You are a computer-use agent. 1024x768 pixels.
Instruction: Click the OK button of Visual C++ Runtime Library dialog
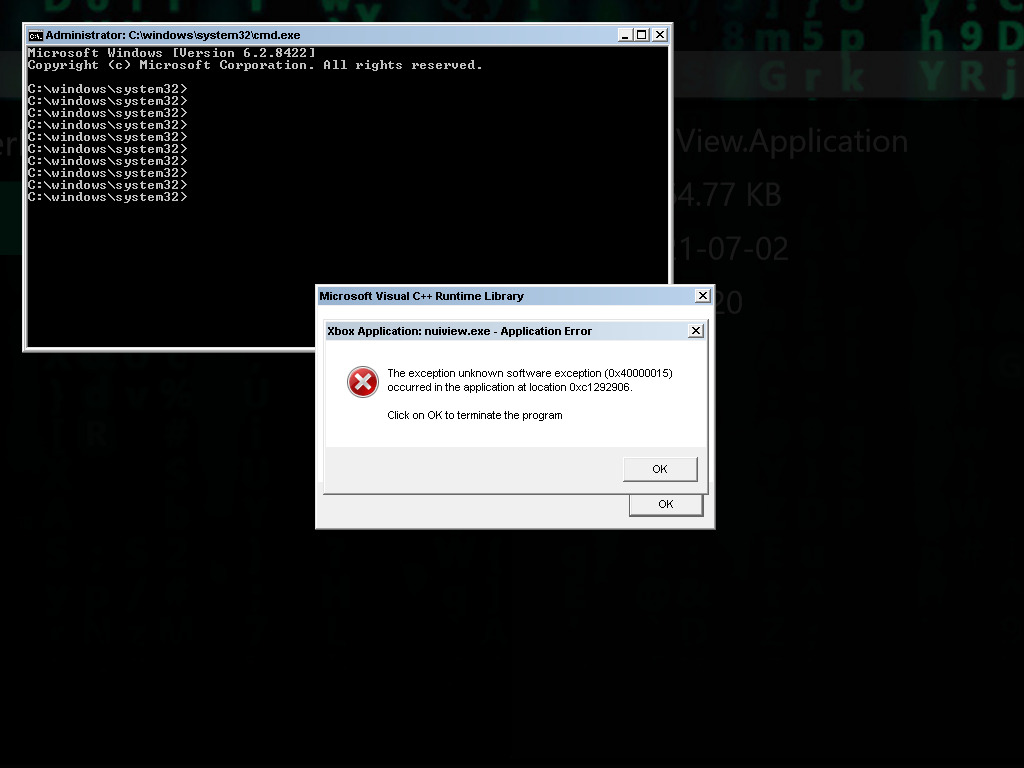pyautogui.click(x=665, y=504)
